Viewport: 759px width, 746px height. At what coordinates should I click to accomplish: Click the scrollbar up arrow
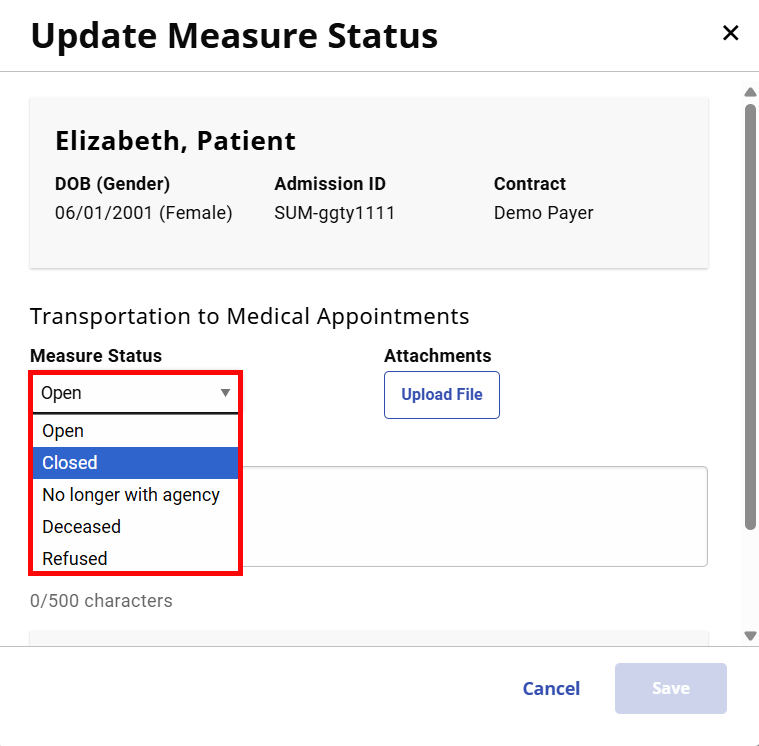point(750,94)
